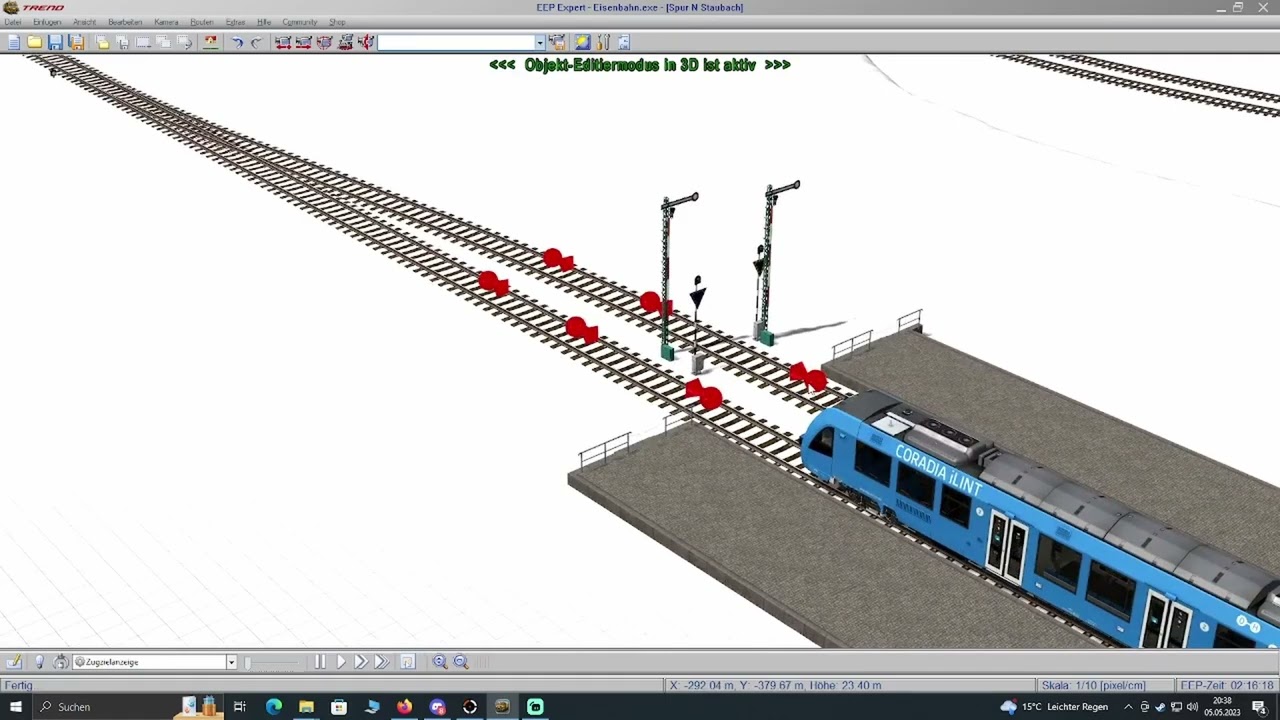Click the triple-arrow fastest forward button
This screenshot has width=1280, height=720.
tap(382, 662)
